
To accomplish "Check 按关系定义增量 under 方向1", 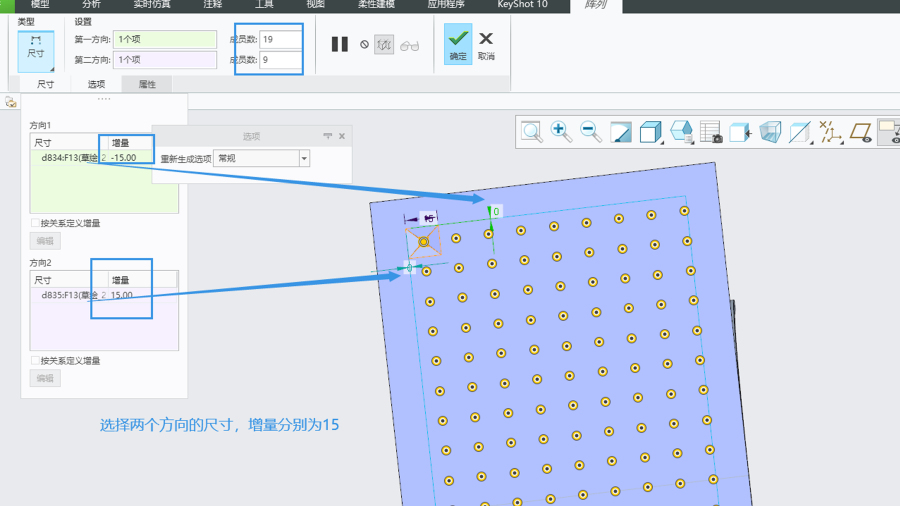I will coord(35,223).
